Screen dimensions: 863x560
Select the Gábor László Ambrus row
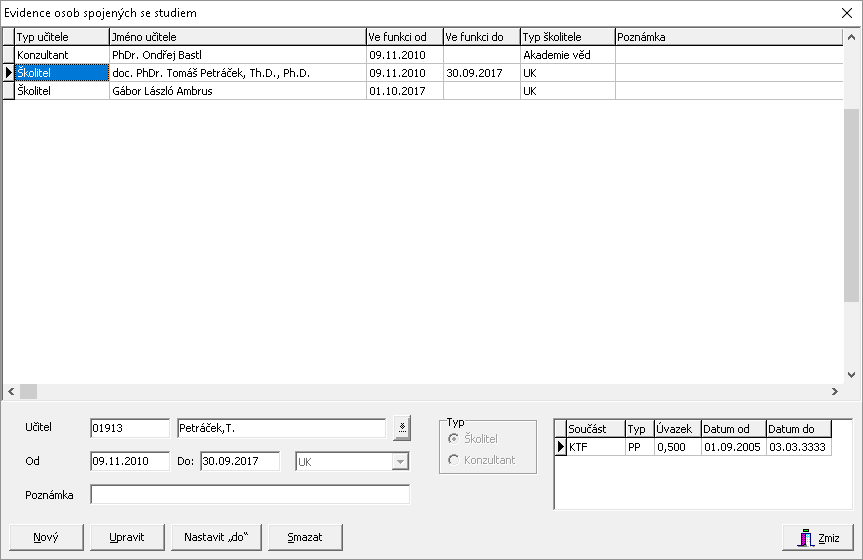point(237,91)
